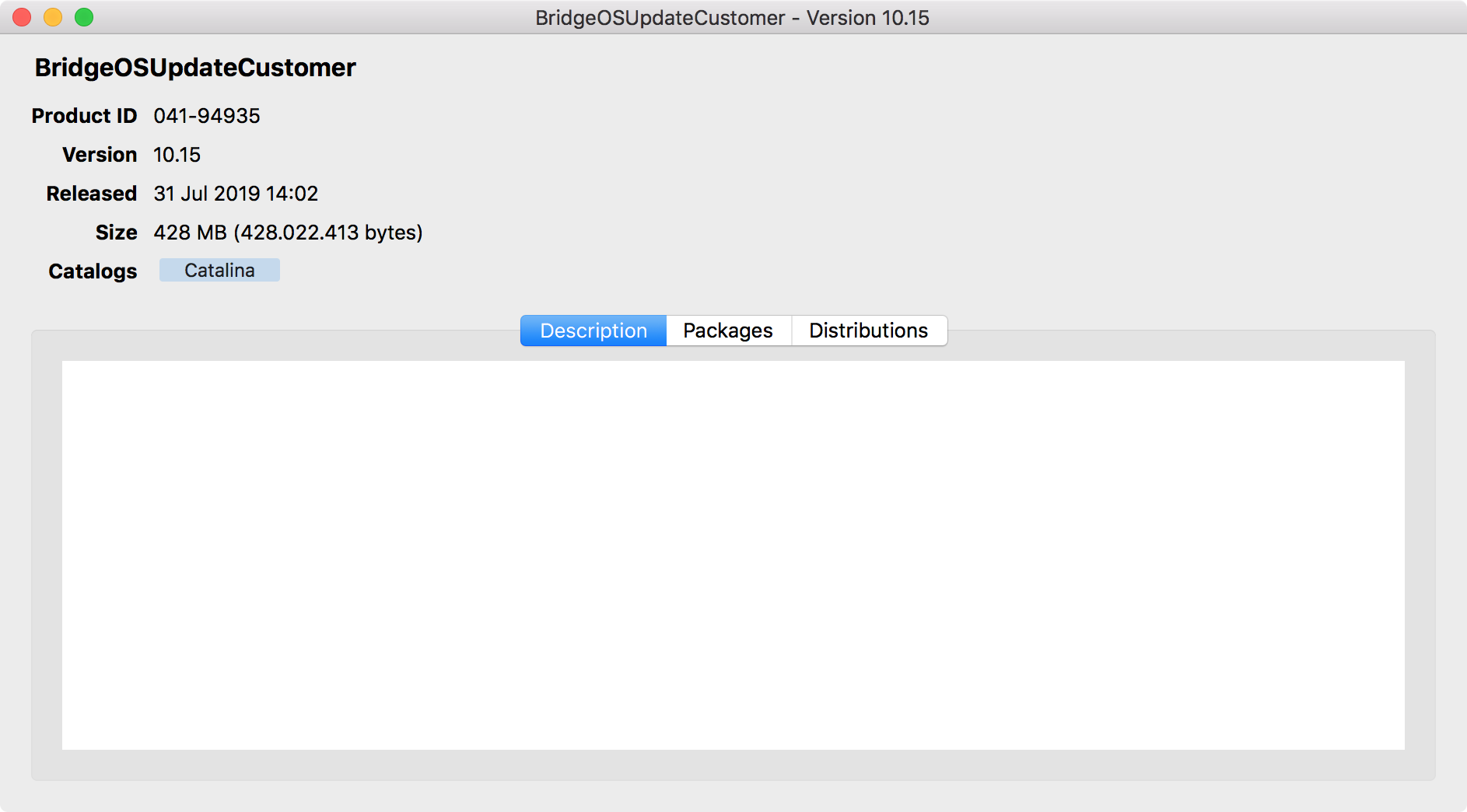The width and height of the screenshot is (1467, 812).
Task: Minimize the window with the yellow button
Action: coord(53,17)
